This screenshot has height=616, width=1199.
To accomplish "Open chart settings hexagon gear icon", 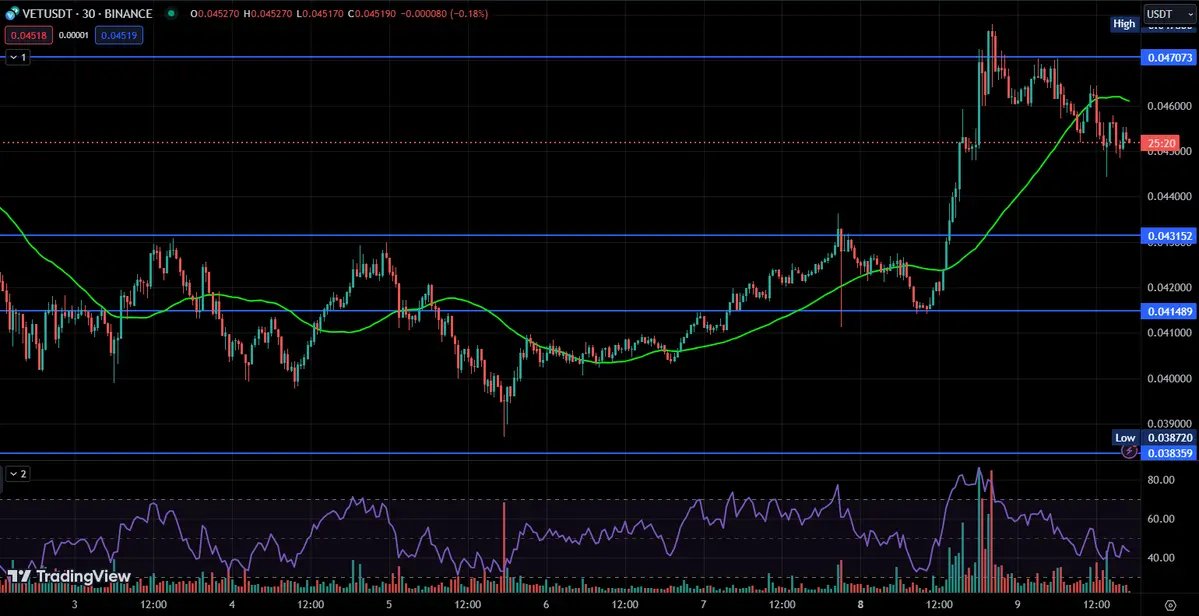I will click(1169, 604).
